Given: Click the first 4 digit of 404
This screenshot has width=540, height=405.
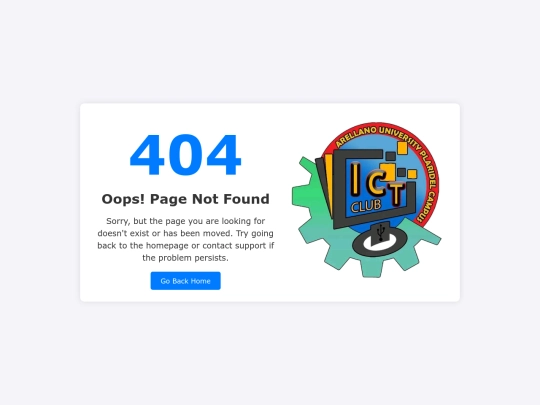Looking at the screenshot, I should pyautogui.click(x=146, y=155).
